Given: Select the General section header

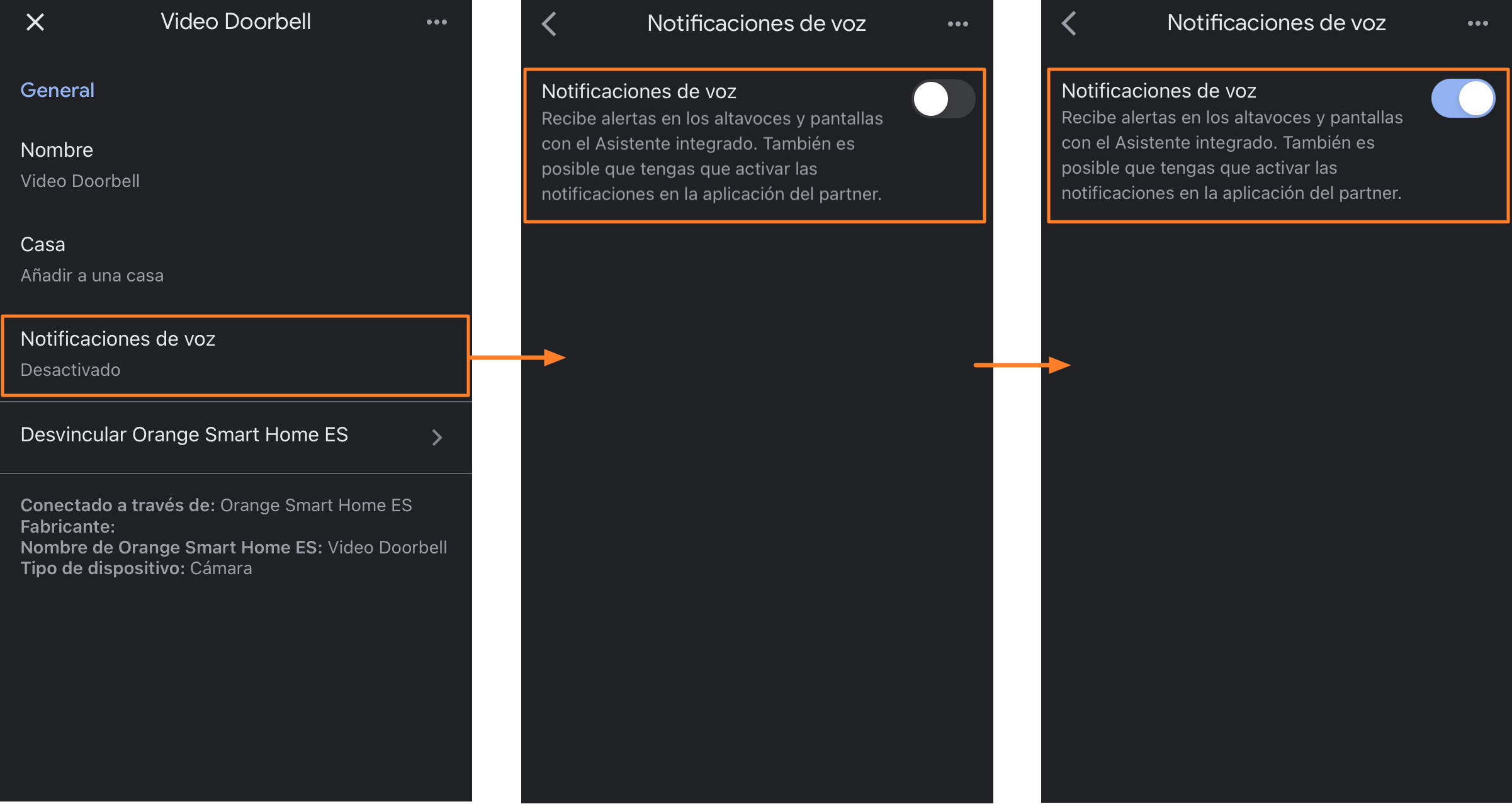Looking at the screenshot, I should 57,90.
